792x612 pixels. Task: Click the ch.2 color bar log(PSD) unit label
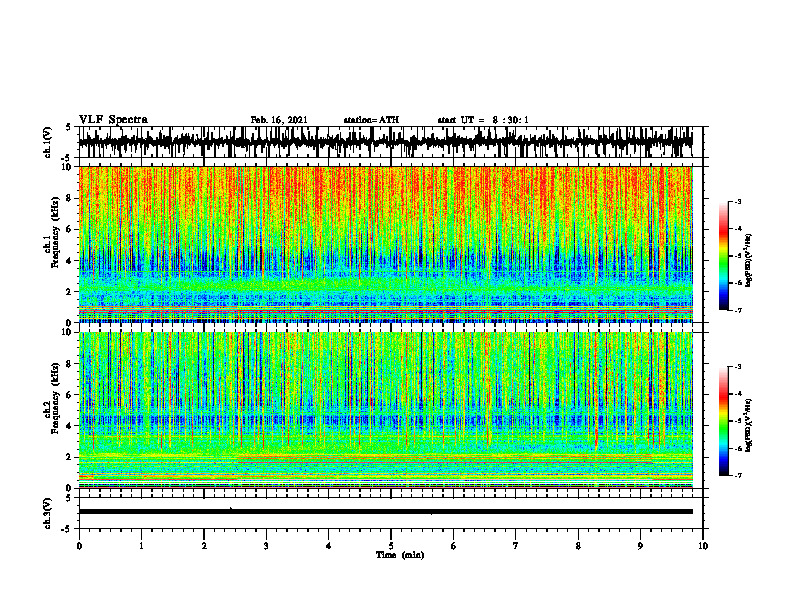[x=749, y=426]
